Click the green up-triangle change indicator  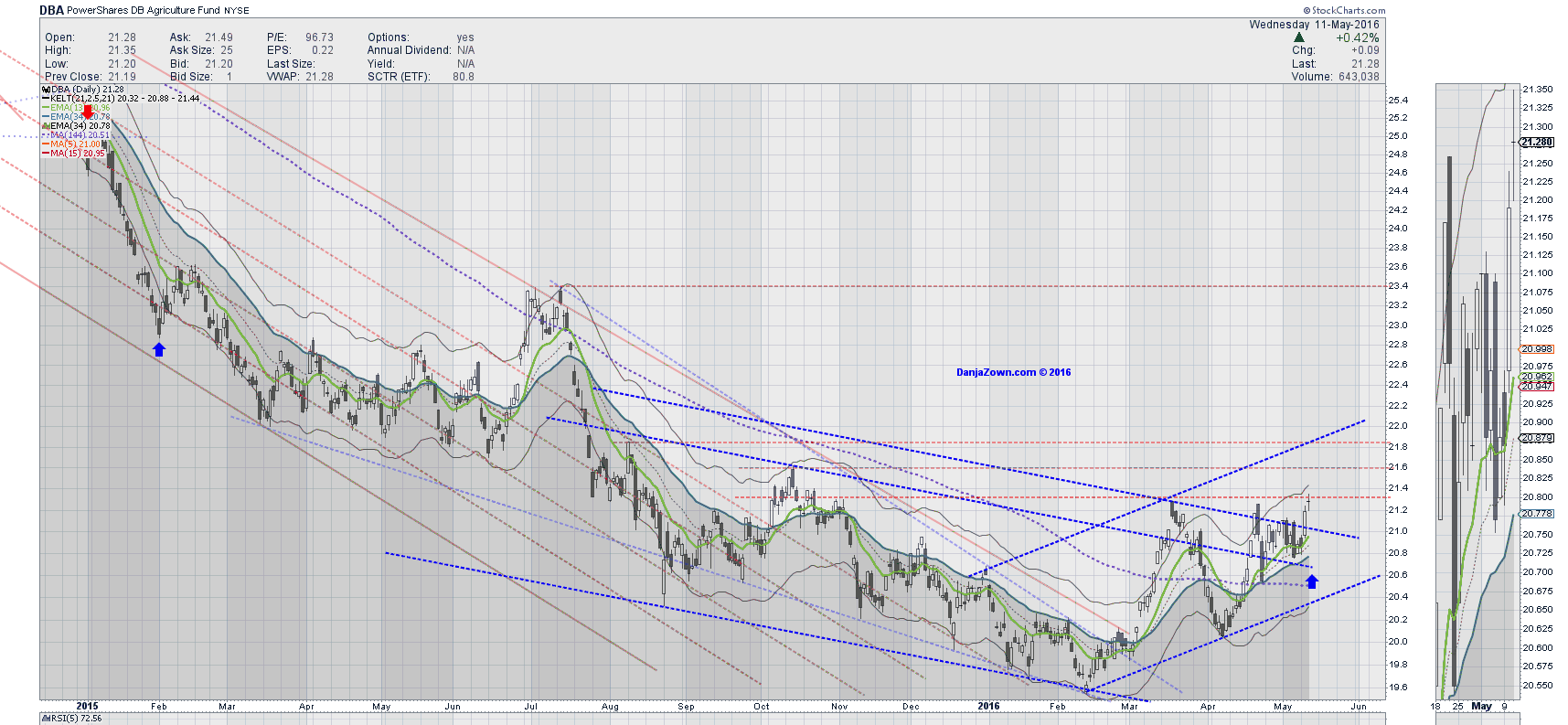pos(1299,37)
